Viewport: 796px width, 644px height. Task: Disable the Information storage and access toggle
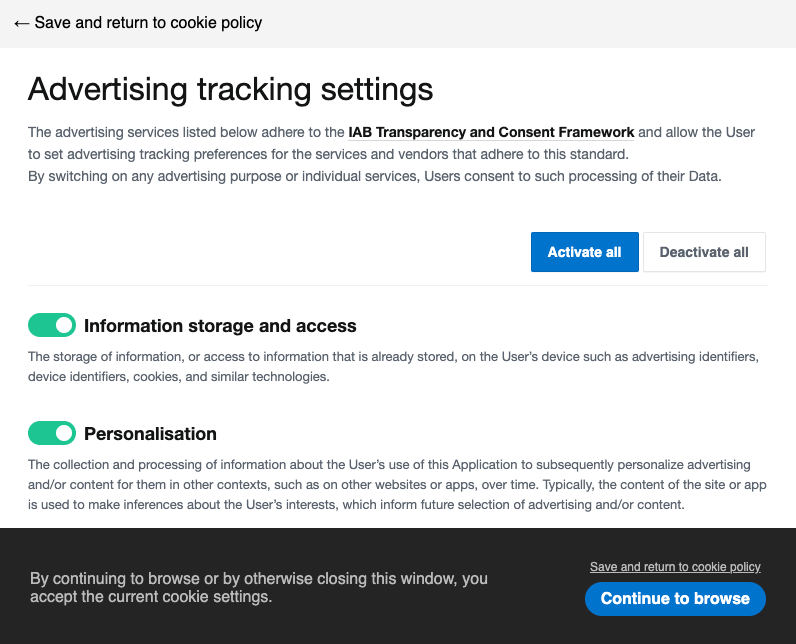[52, 325]
